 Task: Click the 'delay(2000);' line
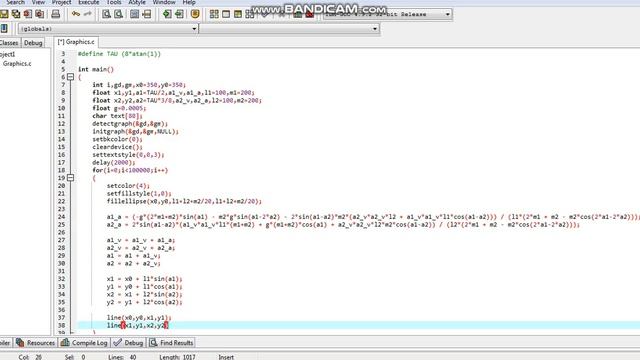point(113,162)
